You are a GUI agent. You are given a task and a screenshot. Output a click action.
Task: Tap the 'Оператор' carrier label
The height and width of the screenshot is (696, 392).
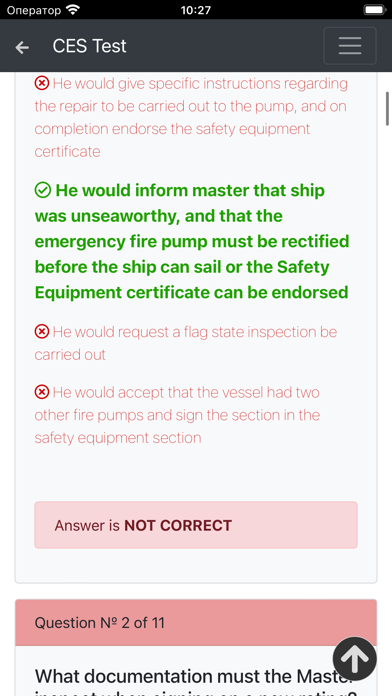pos(34,10)
